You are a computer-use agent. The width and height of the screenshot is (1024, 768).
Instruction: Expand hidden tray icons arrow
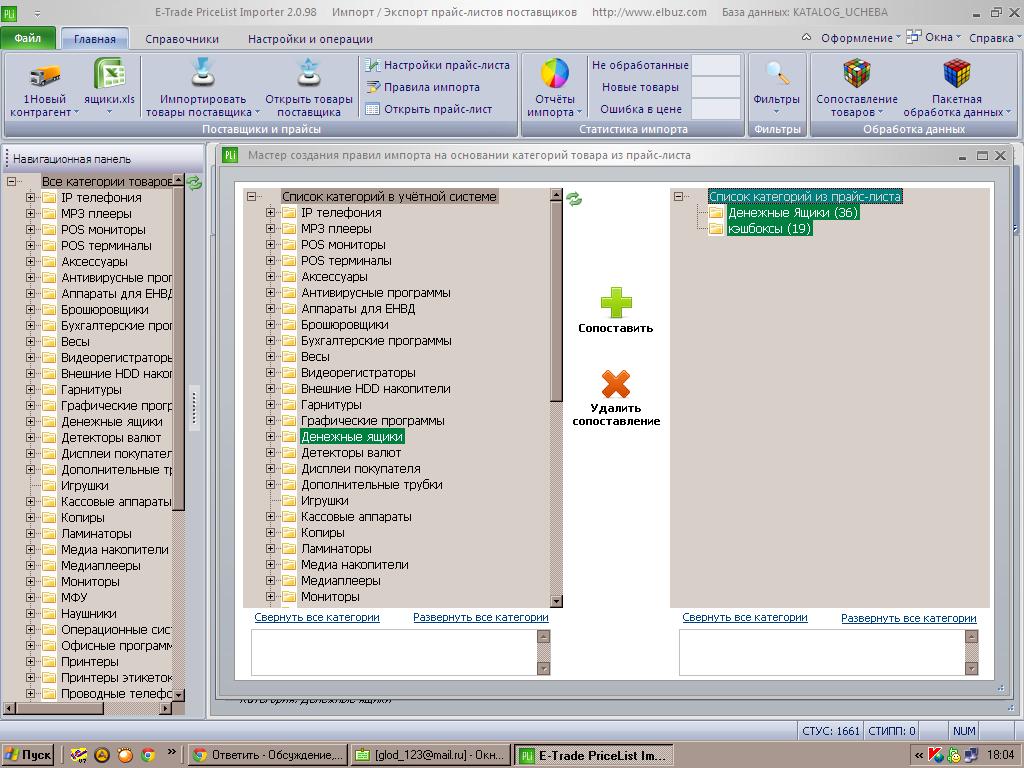pyautogui.click(x=918, y=756)
